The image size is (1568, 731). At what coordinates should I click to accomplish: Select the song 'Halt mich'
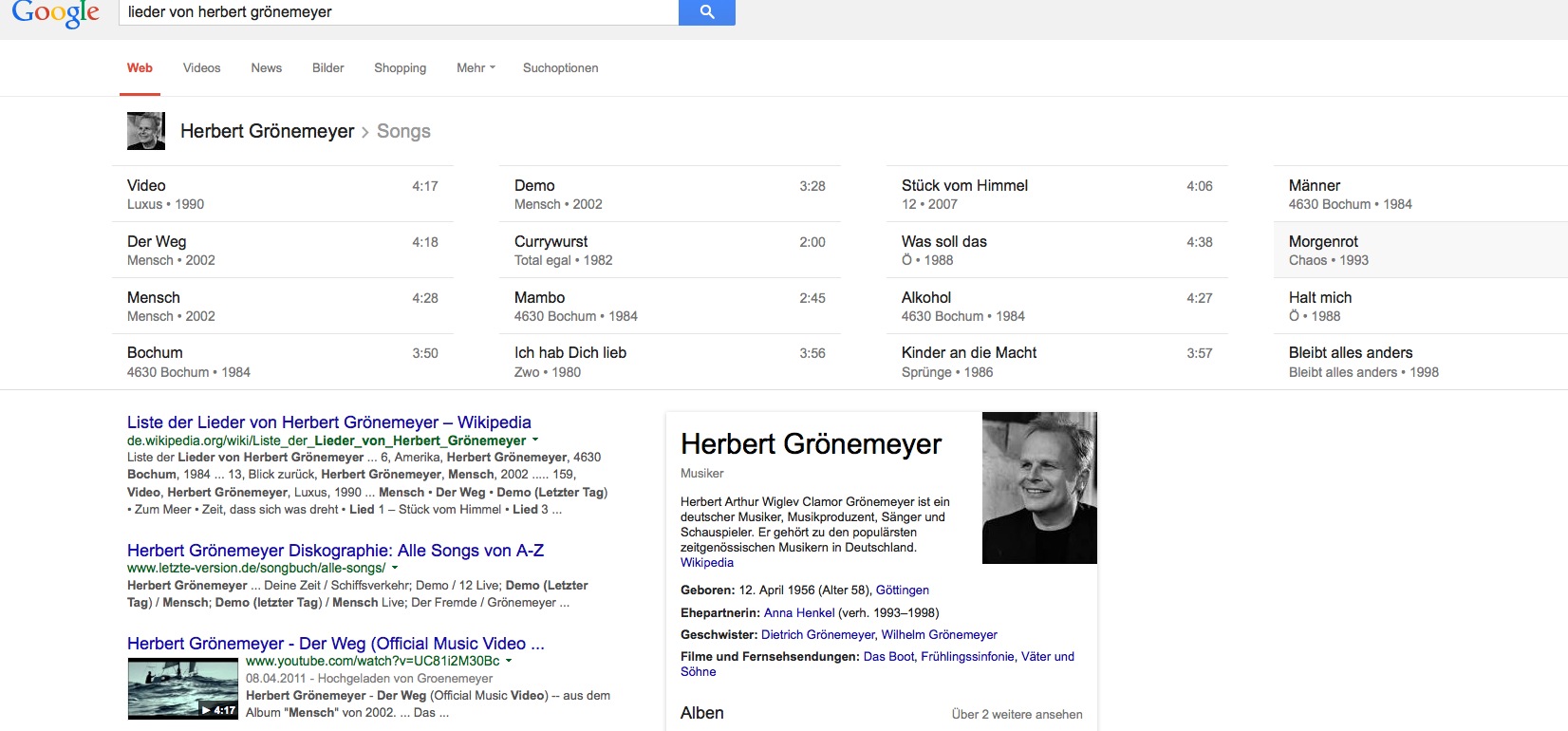coord(1421,306)
